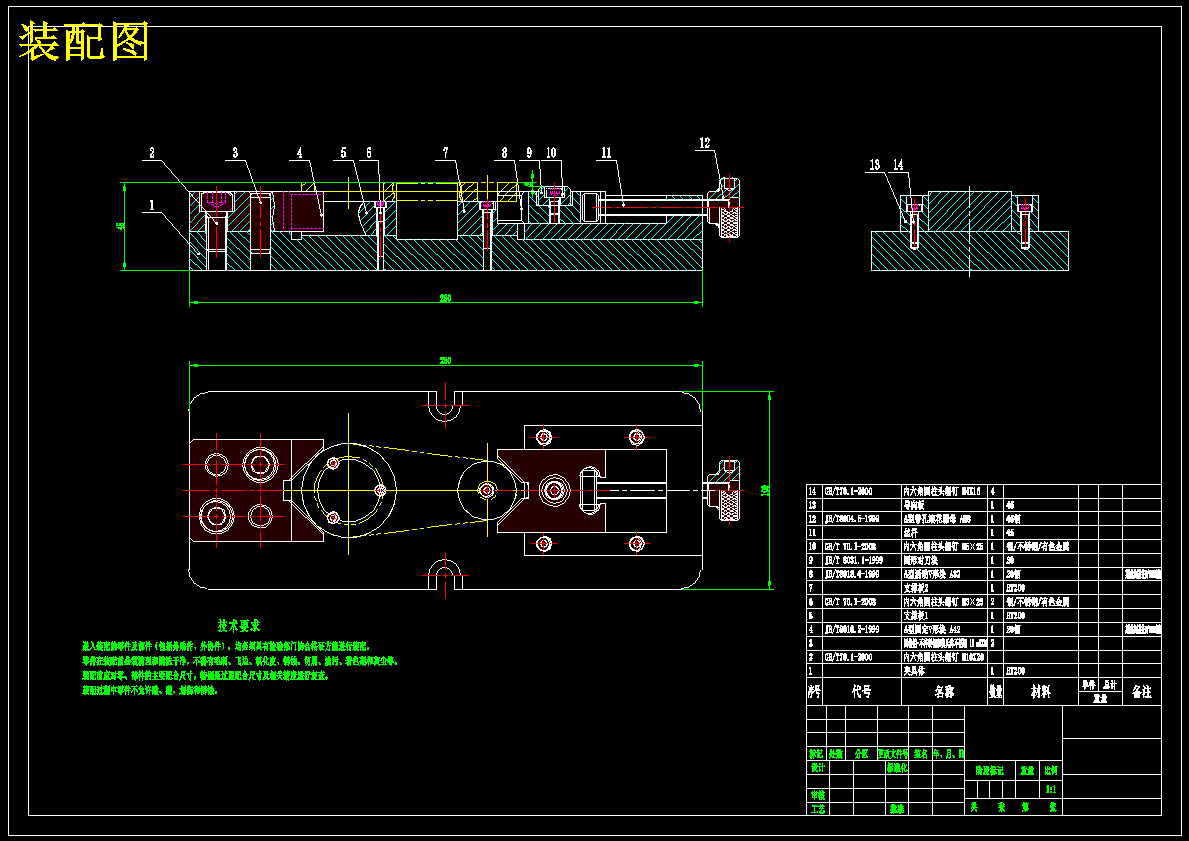Click the 工艺 label in the title block
This screenshot has width=1189, height=841.
[817, 809]
